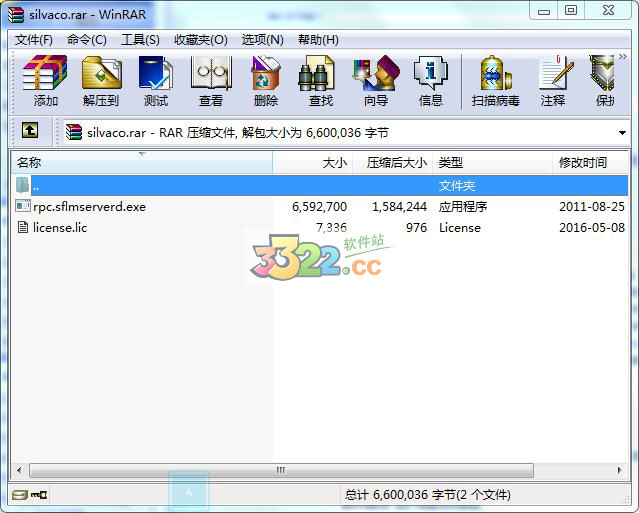
Task: Click the 解压到 (Extract To) icon
Action: coord(101,81)
